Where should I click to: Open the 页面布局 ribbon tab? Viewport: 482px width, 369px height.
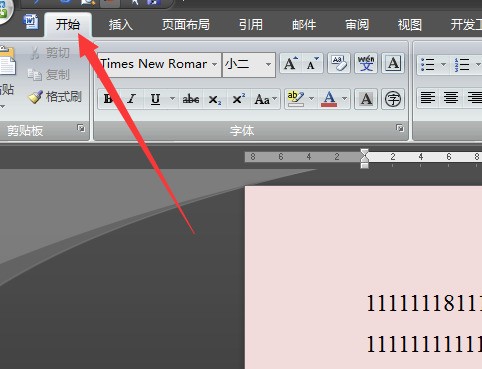click(x=186, y=25)
